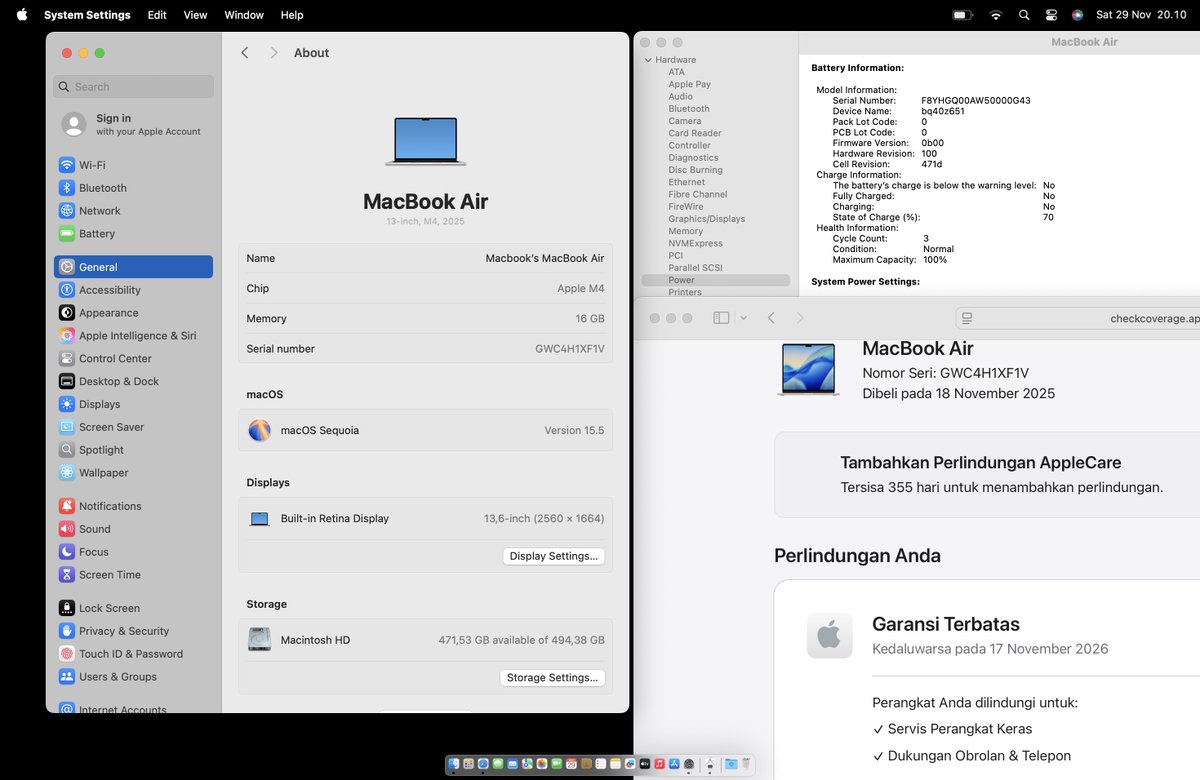Select Desktop & Dock in sidebar
This screenshot has height=780, width=1200.
coord(133,381)
